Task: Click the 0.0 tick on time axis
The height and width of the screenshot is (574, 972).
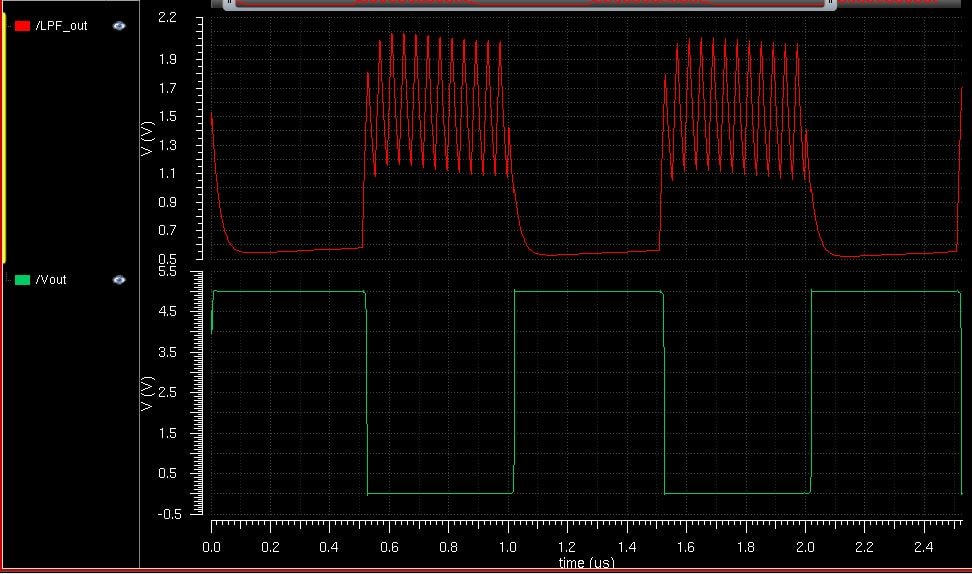Action: click(x=211, y=548)
